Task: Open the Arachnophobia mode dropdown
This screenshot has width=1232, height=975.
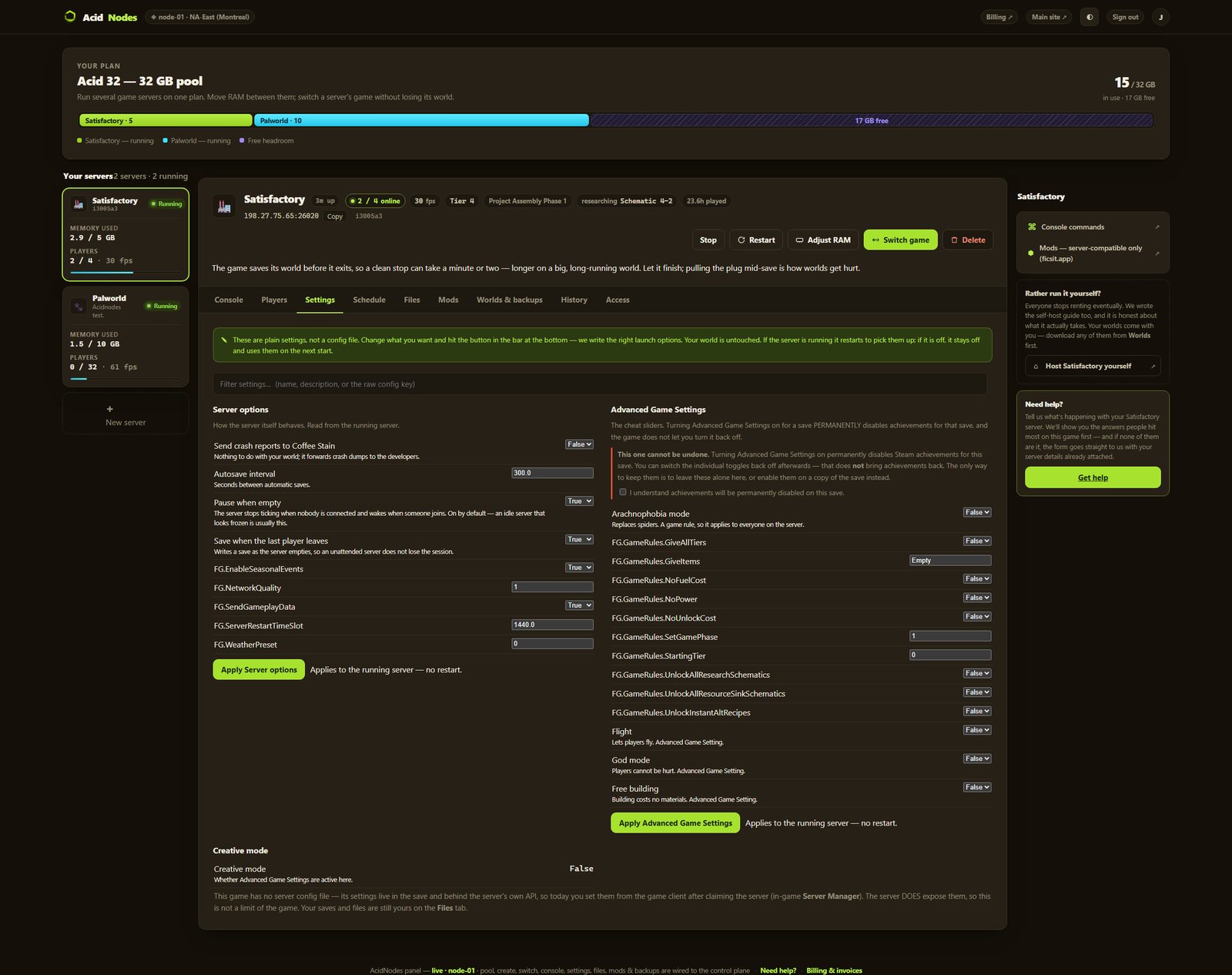Action: (x=977, y=512)
